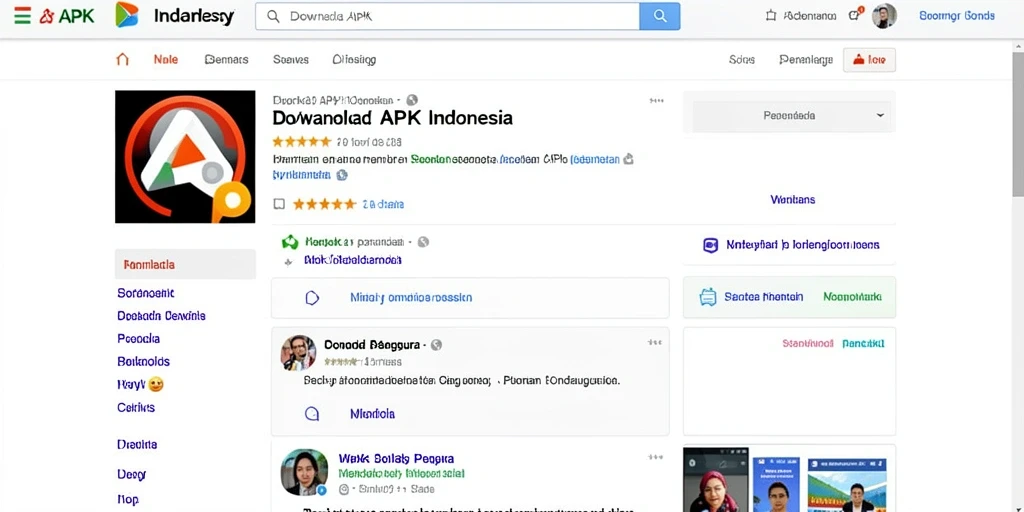
Task: Click the thumbs-up icon after the description
Action: click(628, 159)
